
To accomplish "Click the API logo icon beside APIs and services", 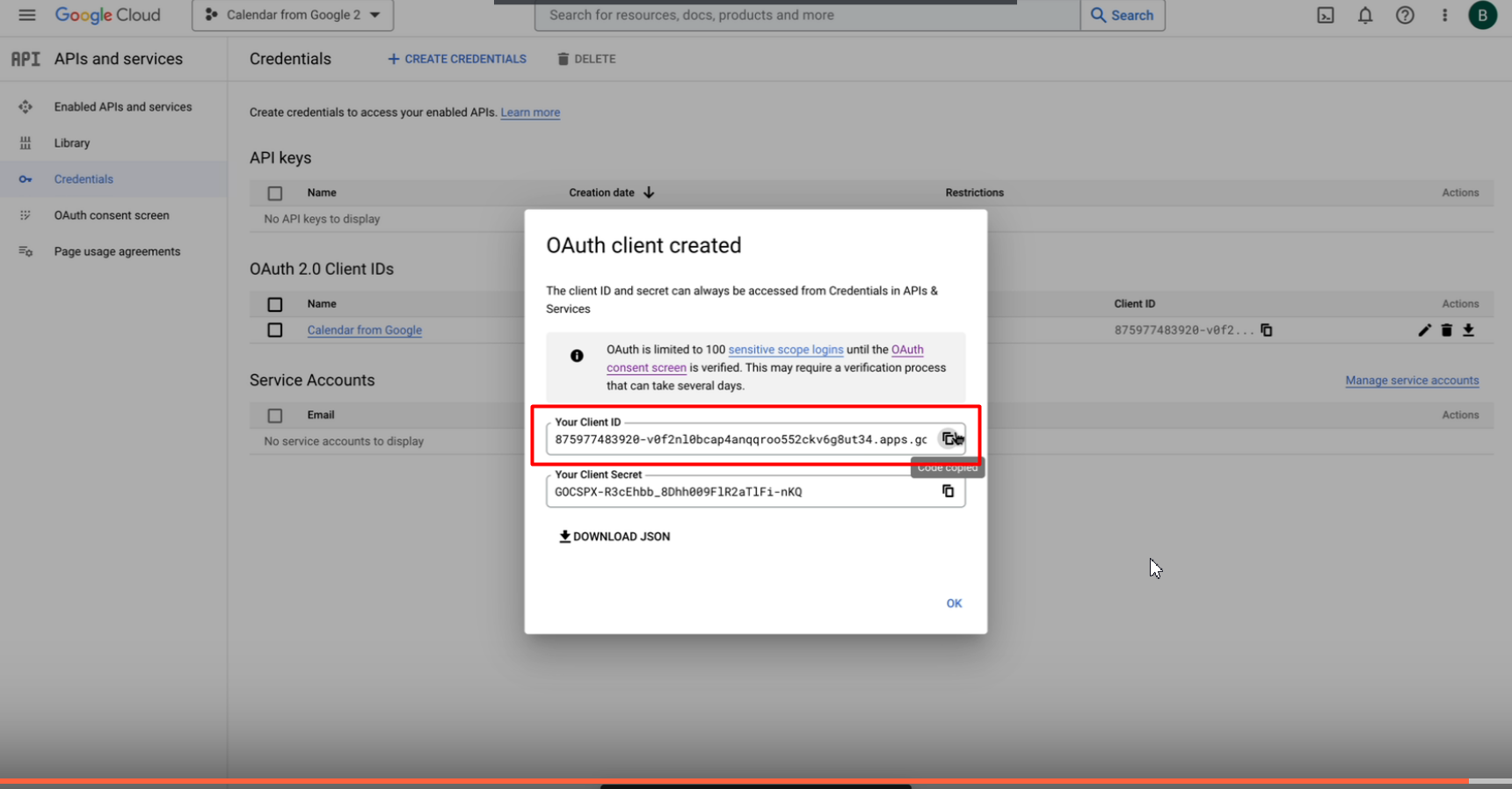I will (x=25, y=59).
